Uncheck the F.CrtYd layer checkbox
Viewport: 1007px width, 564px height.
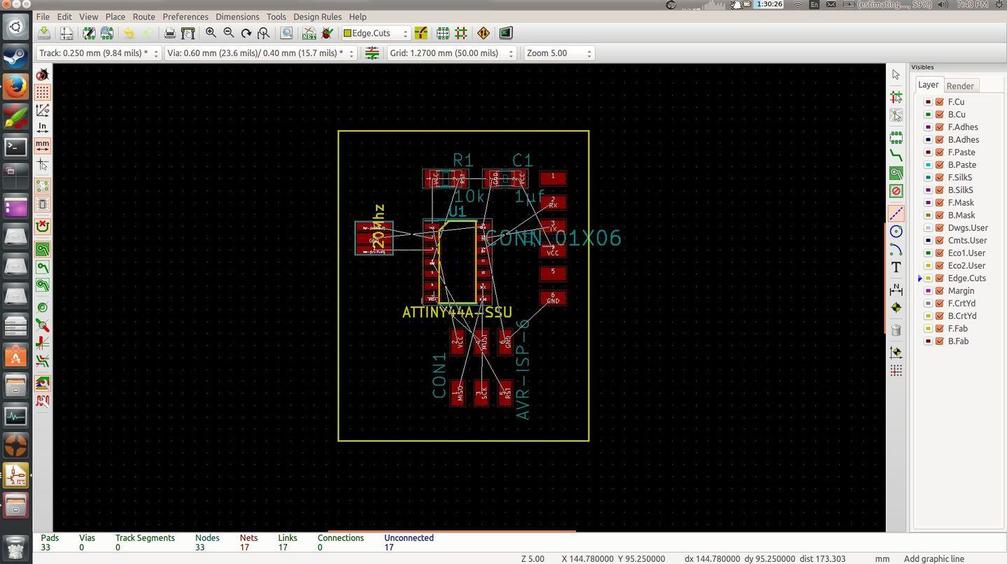tap(940, 303)
